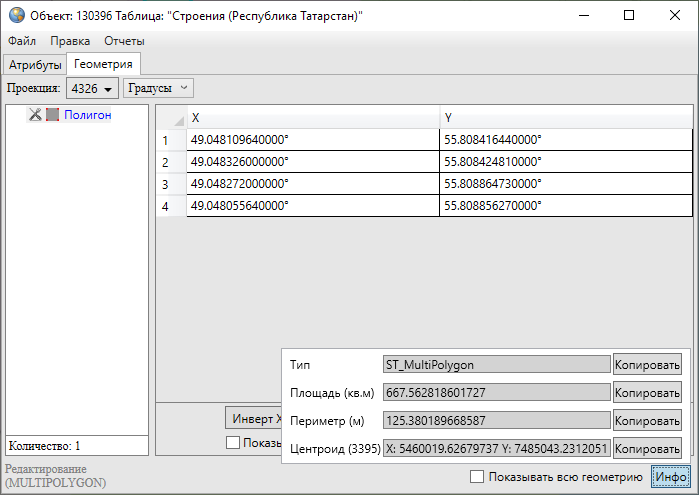Click X coordinate cell in row 1
This screenshot has width=699, height=495.
312,140
